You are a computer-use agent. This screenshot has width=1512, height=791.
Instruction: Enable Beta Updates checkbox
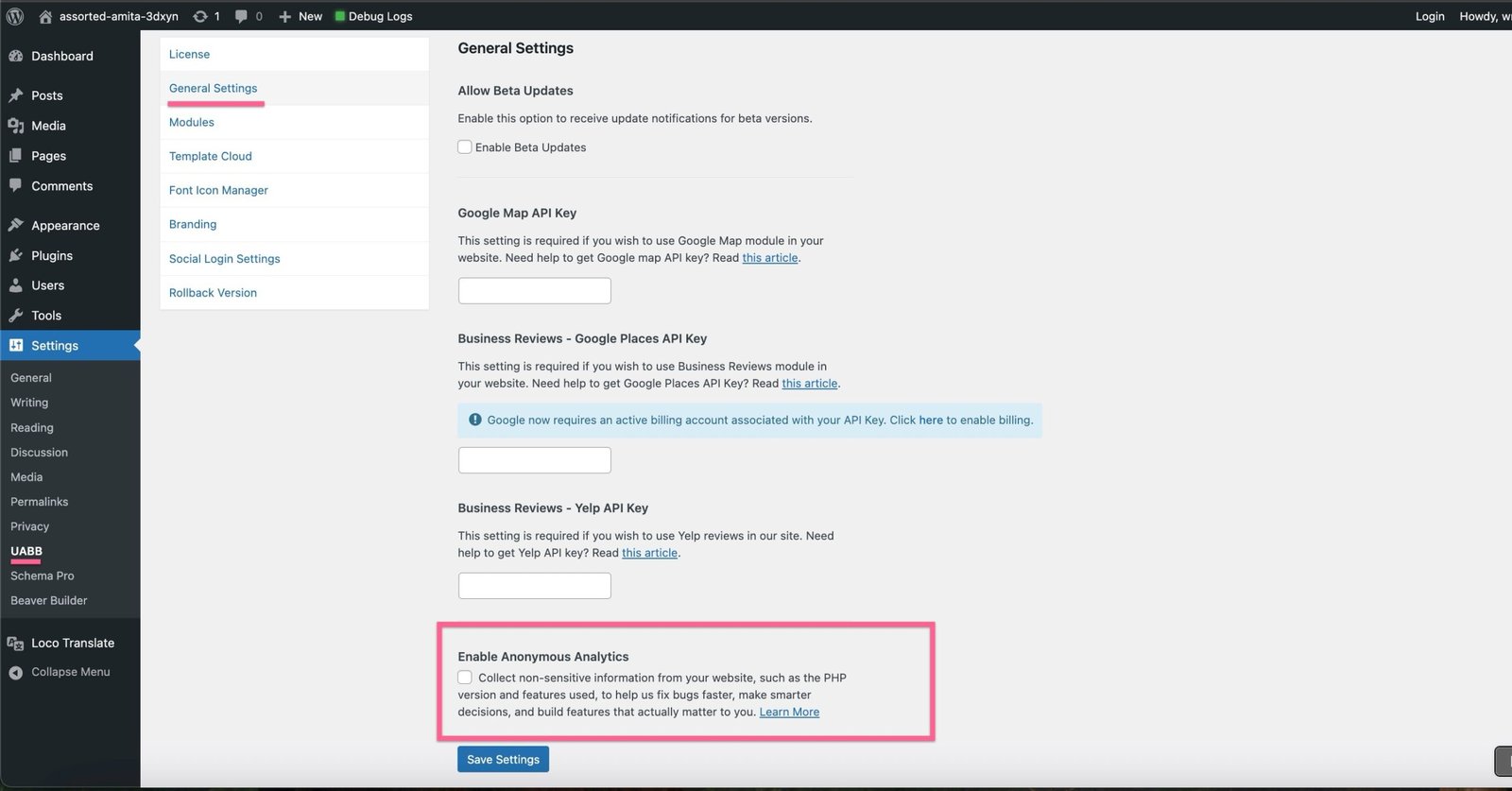[465, 147]
